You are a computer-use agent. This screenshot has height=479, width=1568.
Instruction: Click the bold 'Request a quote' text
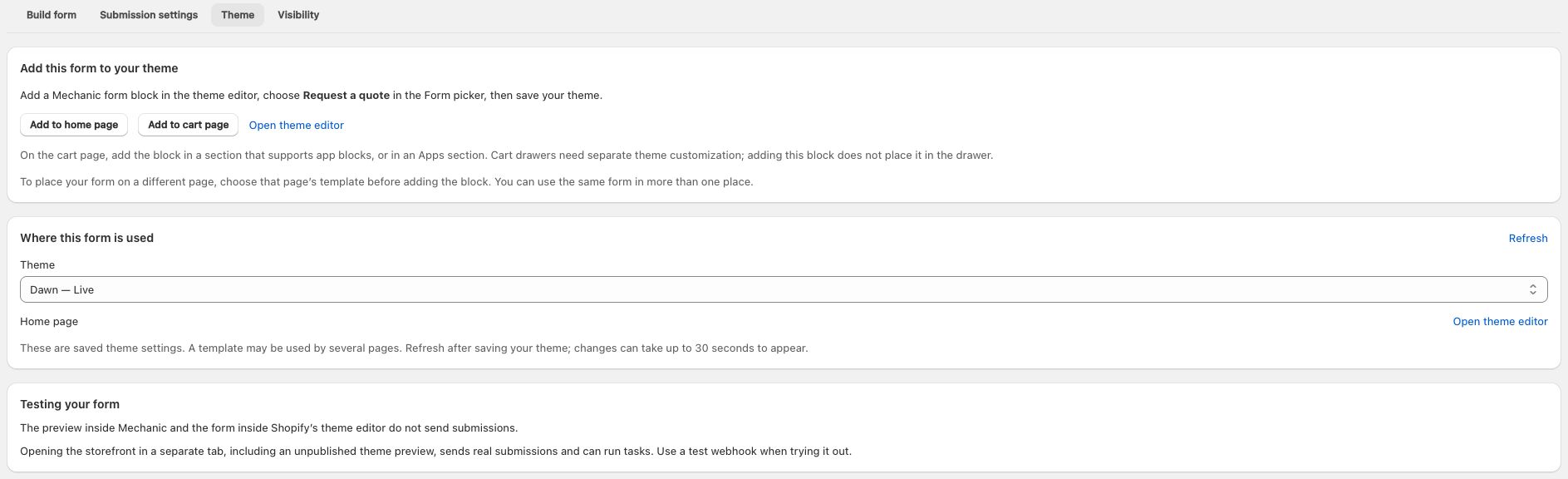point(347,96)
